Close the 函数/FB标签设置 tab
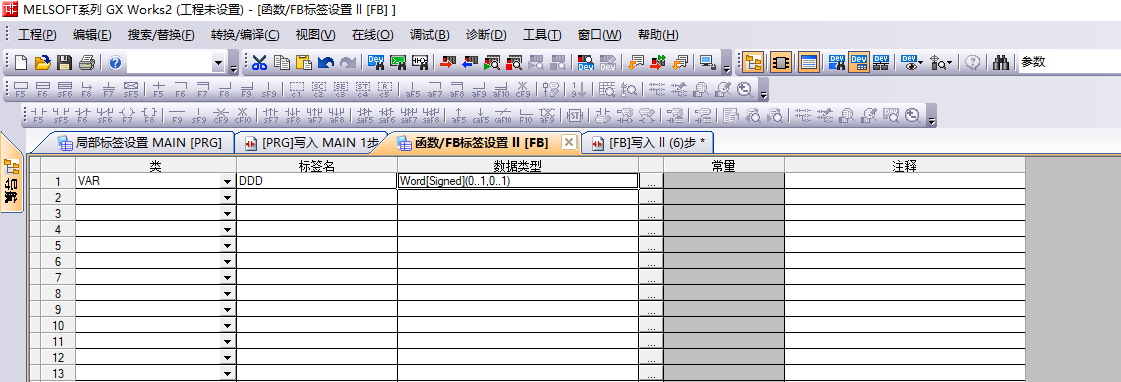 pyautogui.click(x=568, y=142)
